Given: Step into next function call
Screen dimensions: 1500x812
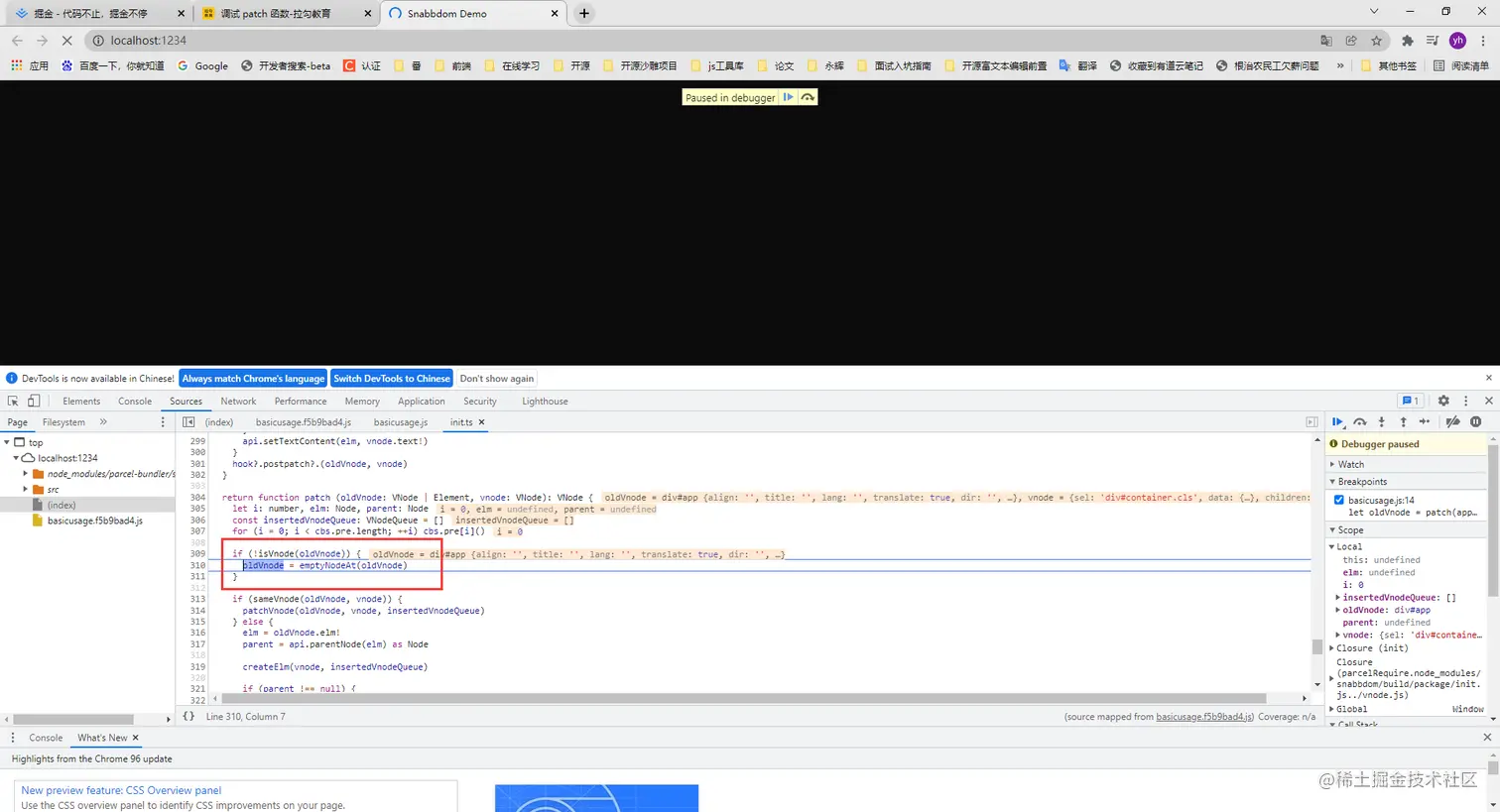Looking at the screenshot, I should (1381, 422).
